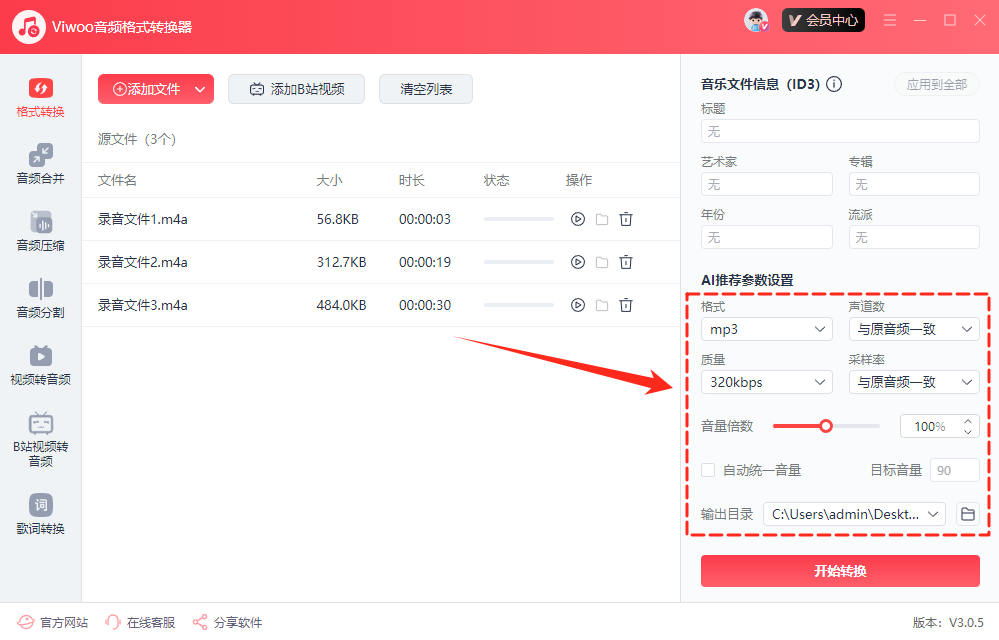This screenshot has height=640, width=999.
Task: Click the 标题 input field
Action: pos(840,131)
